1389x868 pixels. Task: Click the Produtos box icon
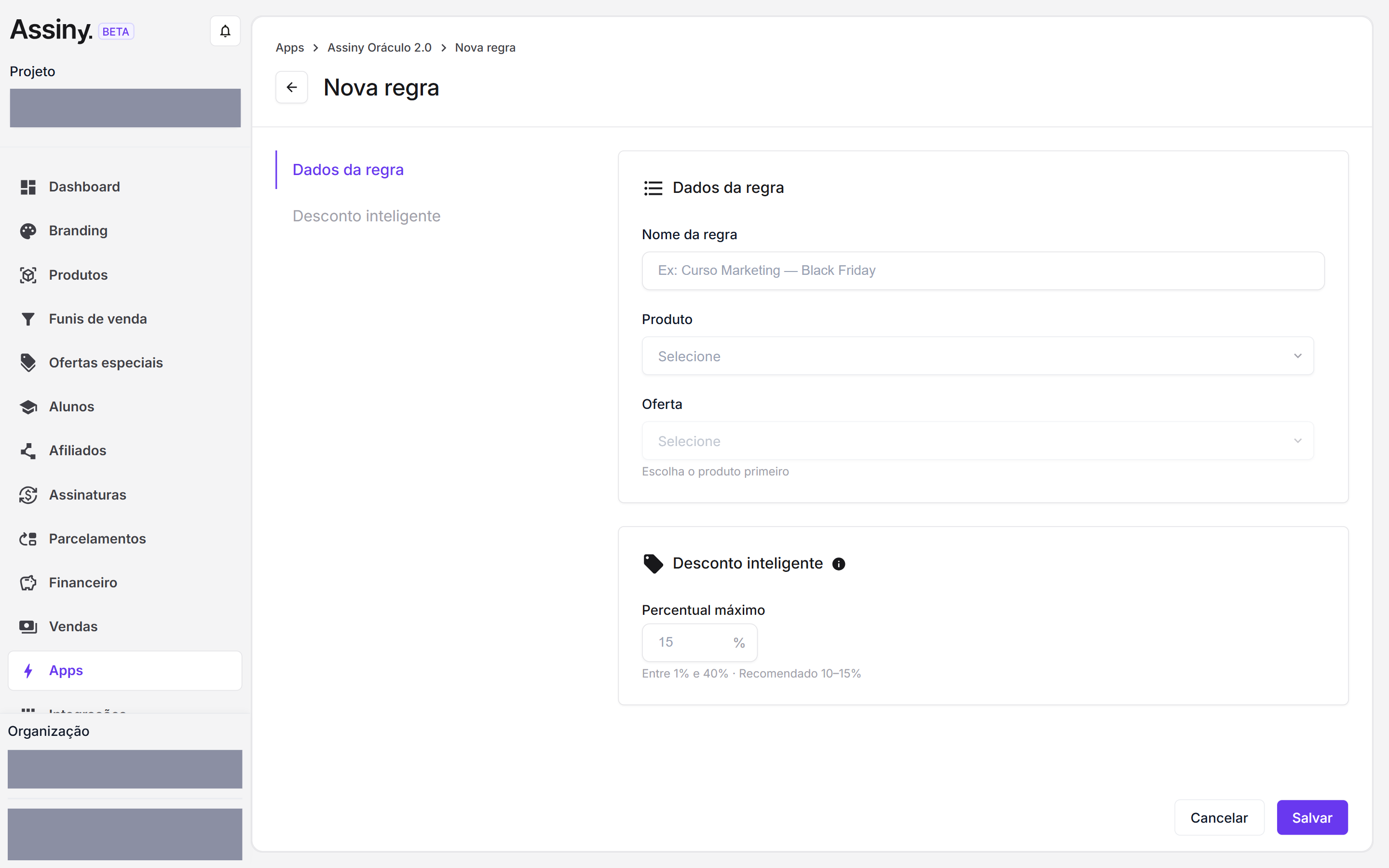tap(28, 275)
